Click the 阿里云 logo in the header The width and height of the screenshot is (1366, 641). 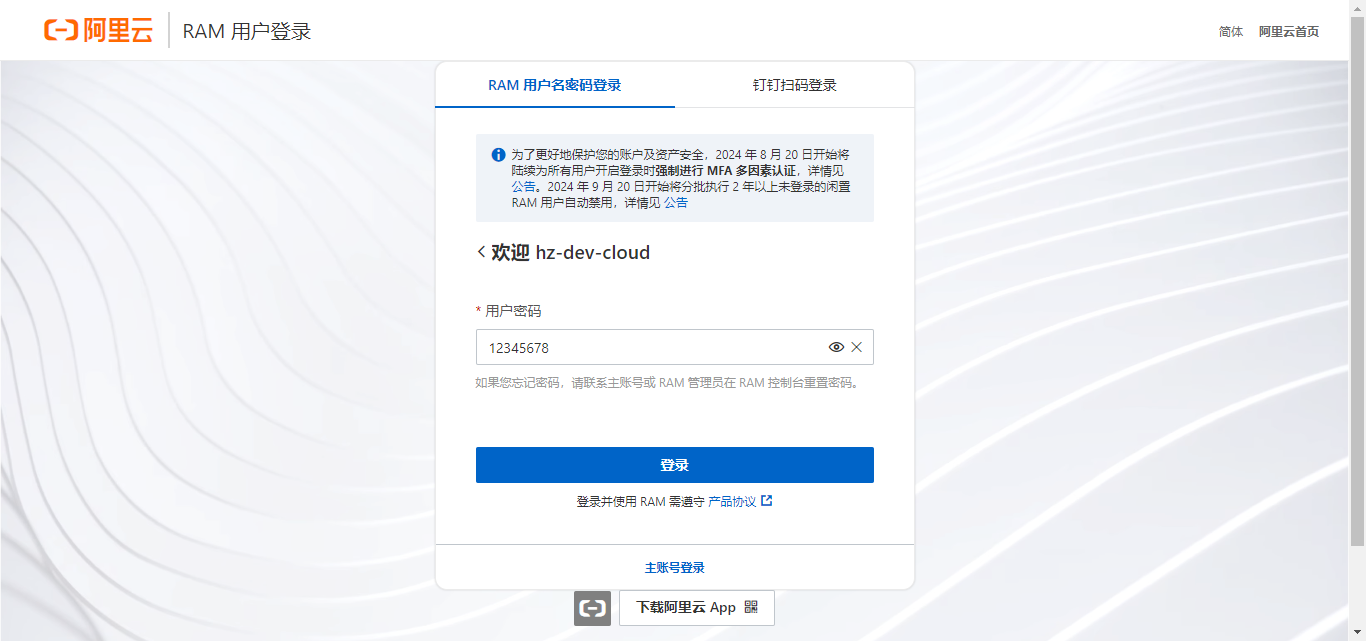(98, 30)
